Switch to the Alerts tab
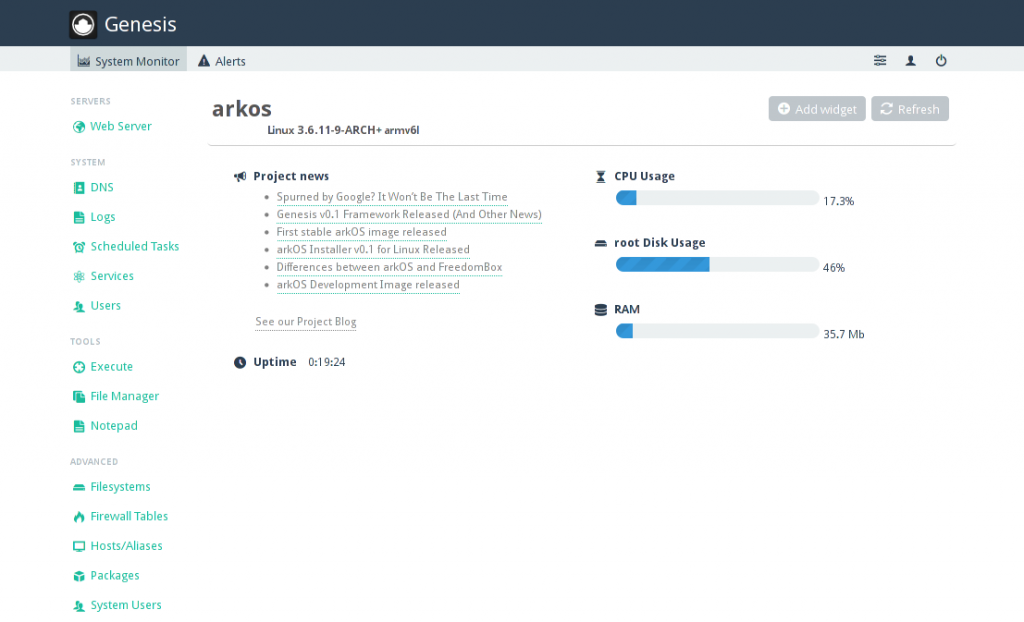 221,60
